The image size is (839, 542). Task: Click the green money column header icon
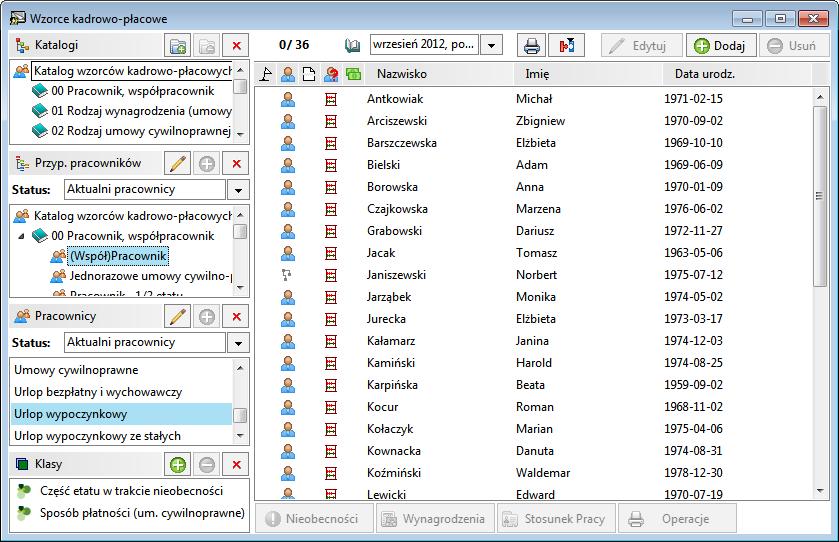point(353,74)
